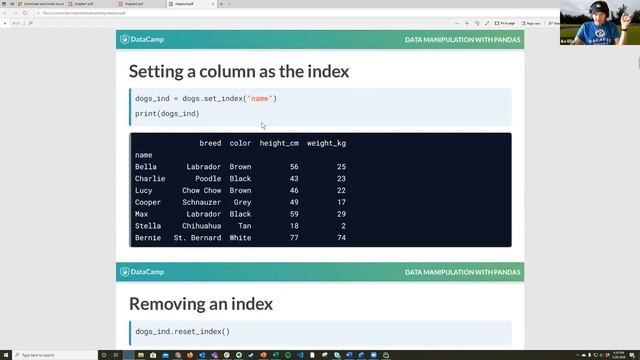Open Task View on the taskbar
The width and height of the screenshot is (640, 360).
point(116,355)
